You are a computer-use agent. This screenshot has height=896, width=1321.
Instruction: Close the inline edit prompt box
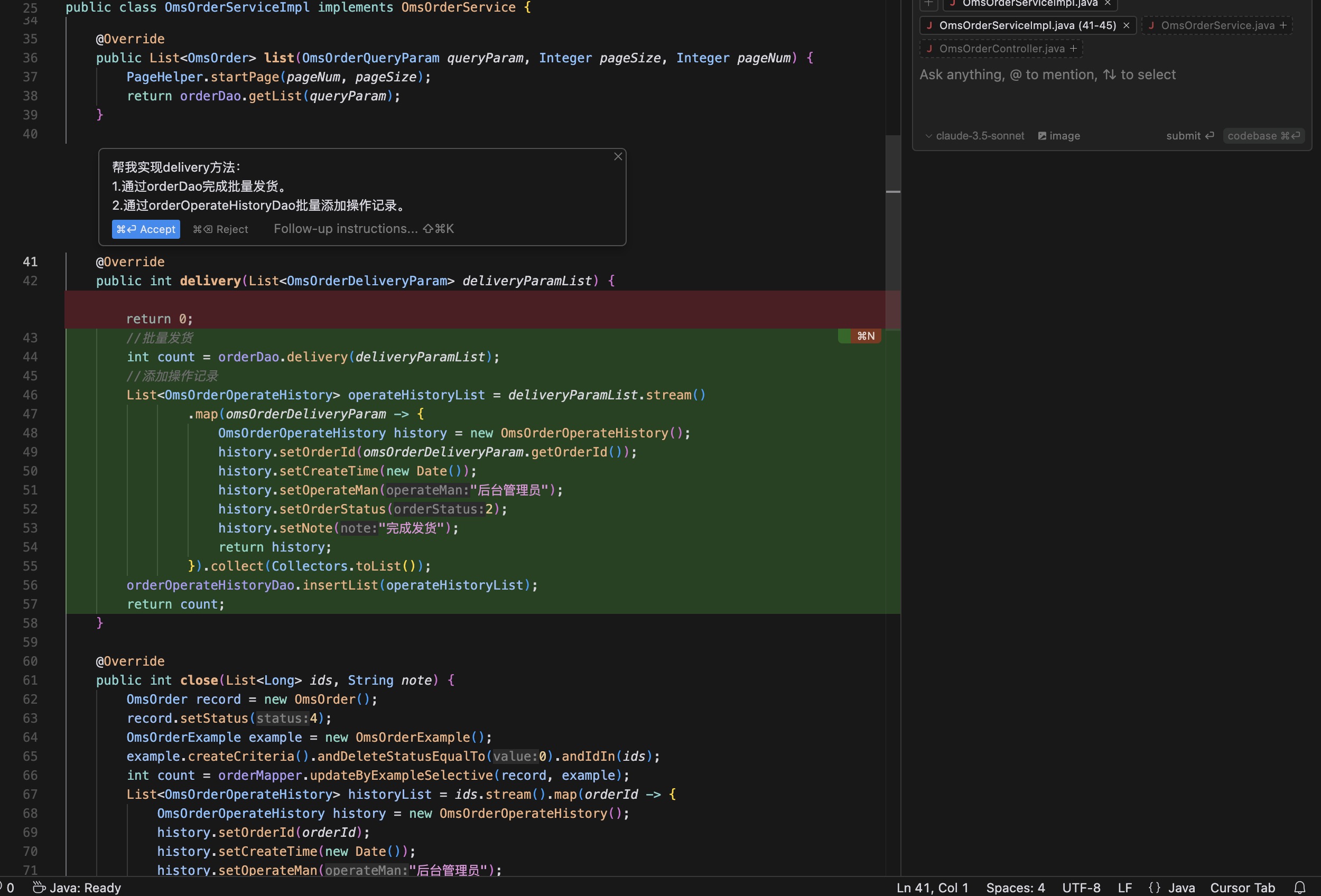pyautogui.click(x=618, y=156)
